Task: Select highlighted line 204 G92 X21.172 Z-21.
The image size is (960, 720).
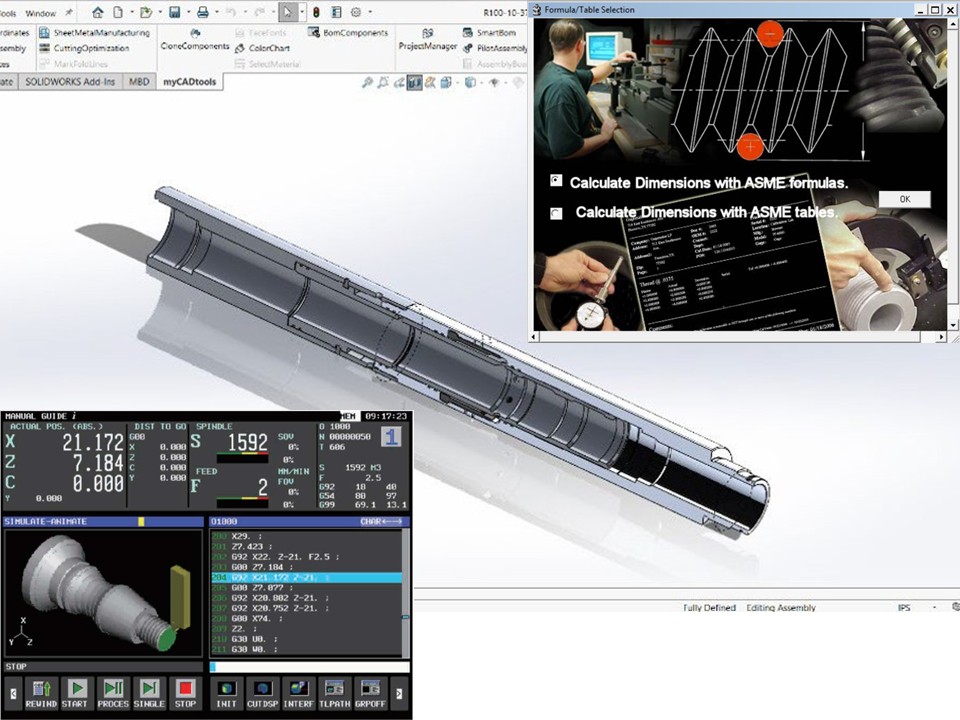Action: [x=306, y=577]
